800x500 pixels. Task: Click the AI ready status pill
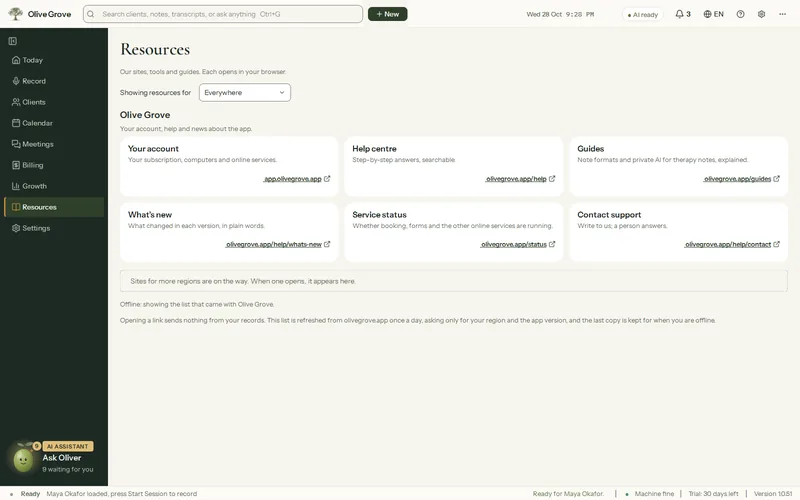click(643, 15)
